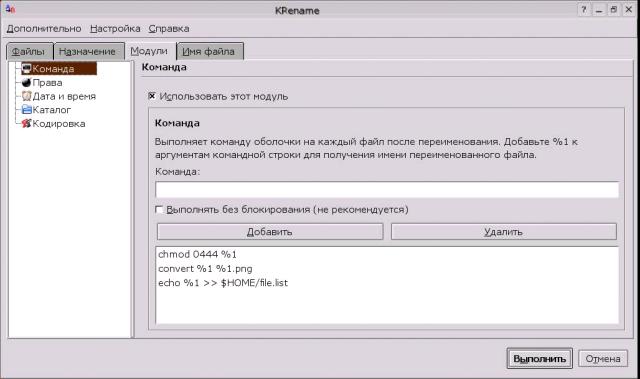Screen dimensions: 640x379
Task: Select the Права module icon
Action: click(27, 82)
